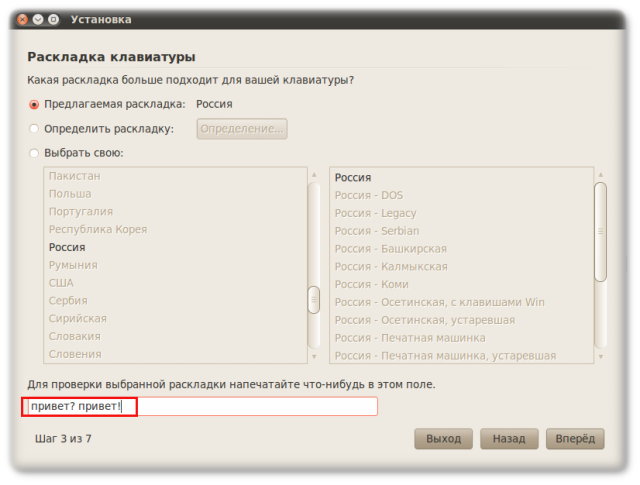This screenshot has height=485, width=640.
Task: Close the Установка window
Action: tap(22, 19)
